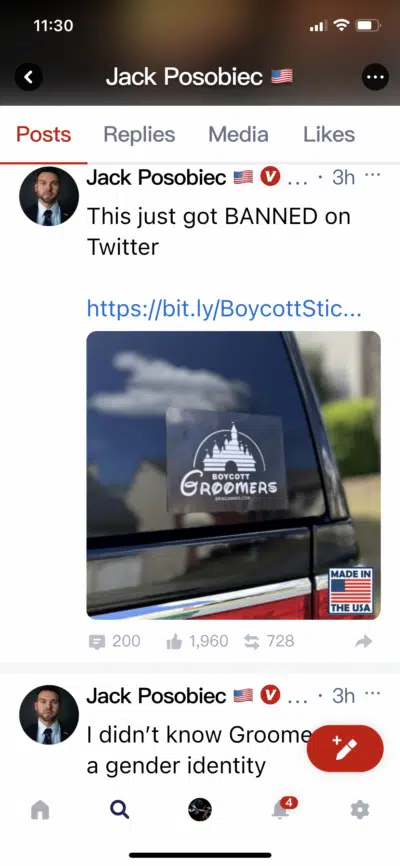This screenshot has height=866, width=400.
Task: Open notifications bell with 4 badge
Action: tap(282, 809)
